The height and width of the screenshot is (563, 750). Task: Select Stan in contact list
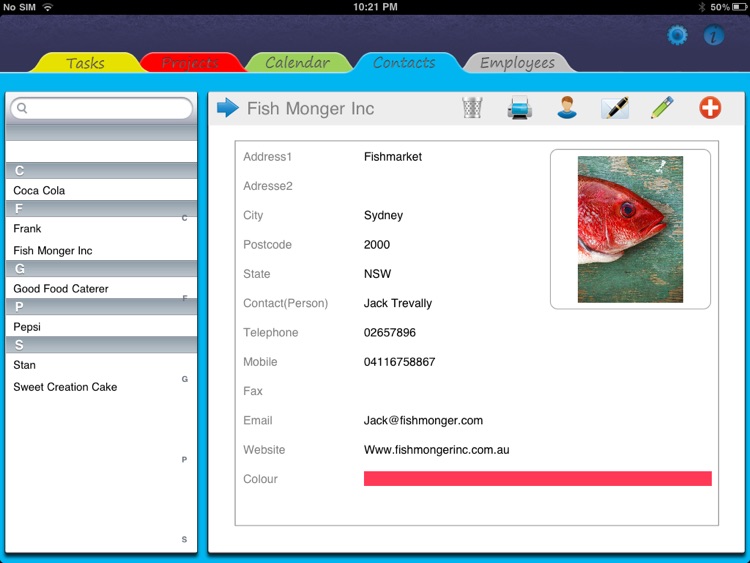click(x=101, y=365)
